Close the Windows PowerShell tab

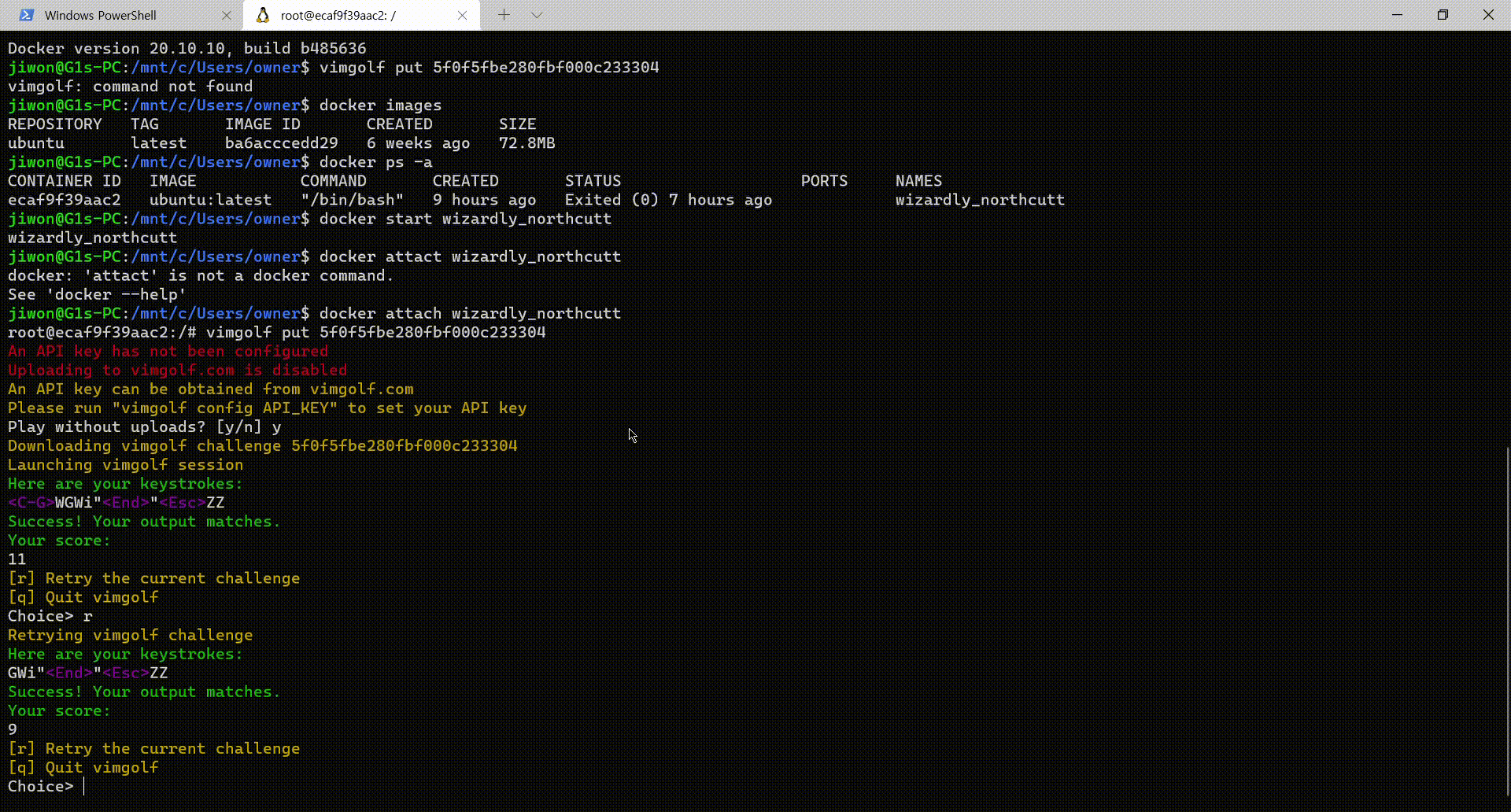(x=227, y=15)
